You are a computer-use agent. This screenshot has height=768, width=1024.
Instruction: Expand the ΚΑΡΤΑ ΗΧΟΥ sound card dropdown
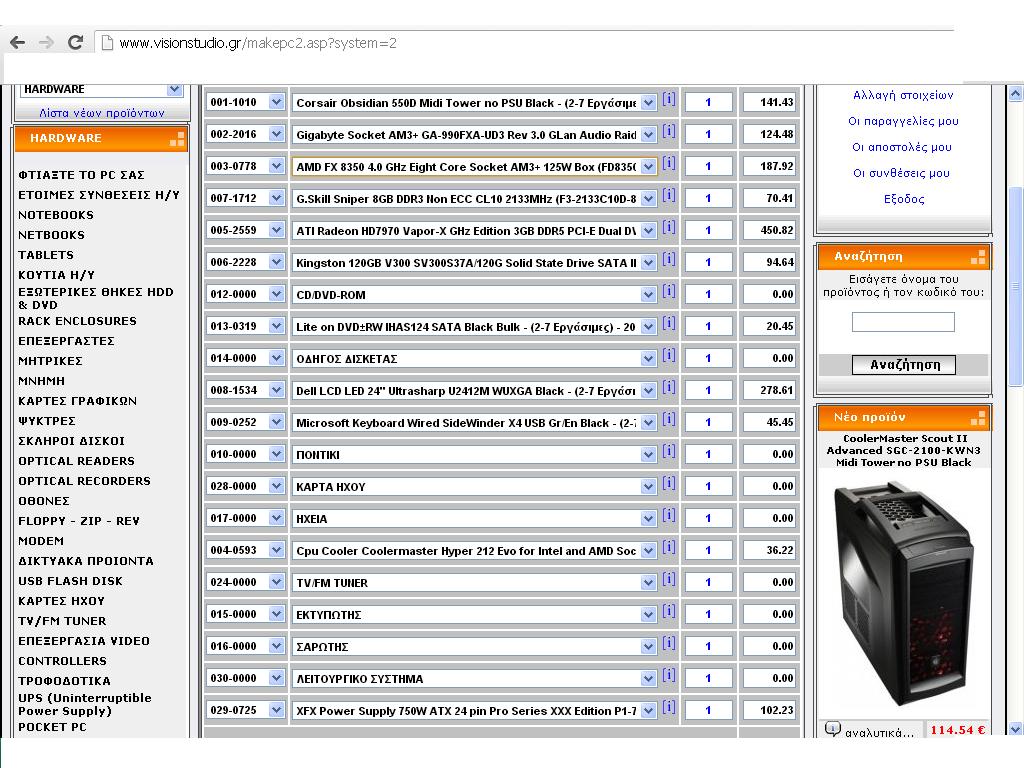(x=648, y=487)
